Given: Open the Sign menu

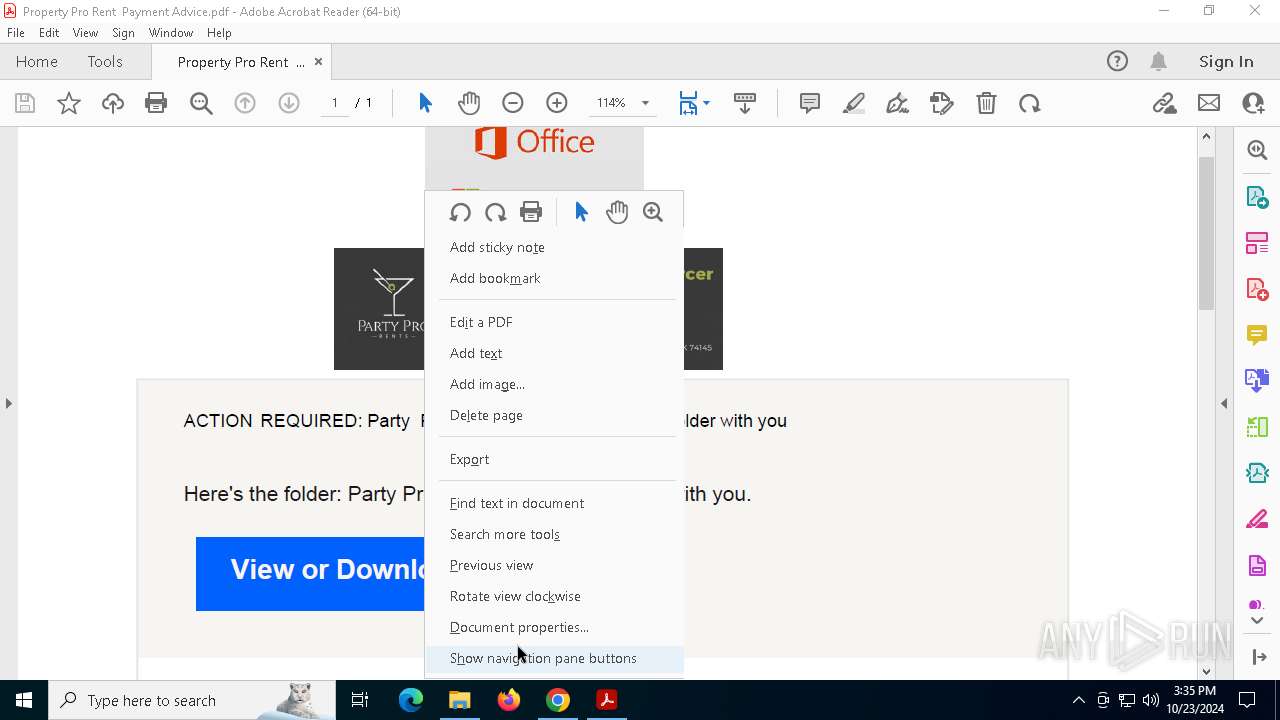Looking at the screenshot, I should click(x=124, y=33).
